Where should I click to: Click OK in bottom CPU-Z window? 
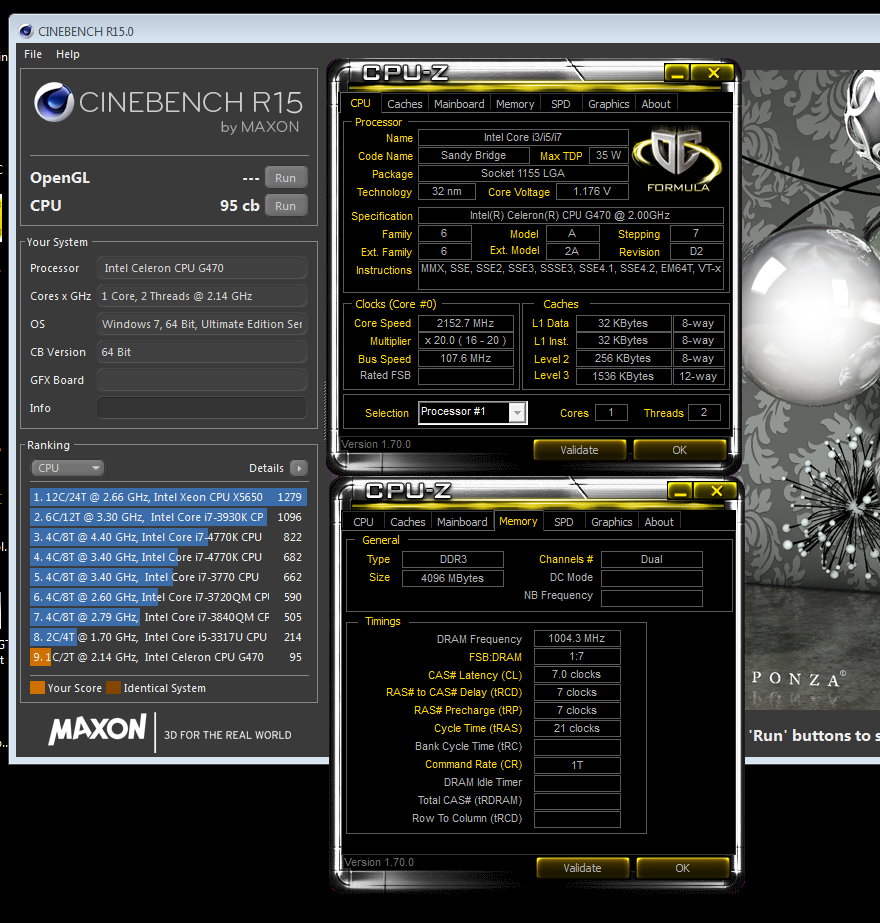click(x=682, y=868)
